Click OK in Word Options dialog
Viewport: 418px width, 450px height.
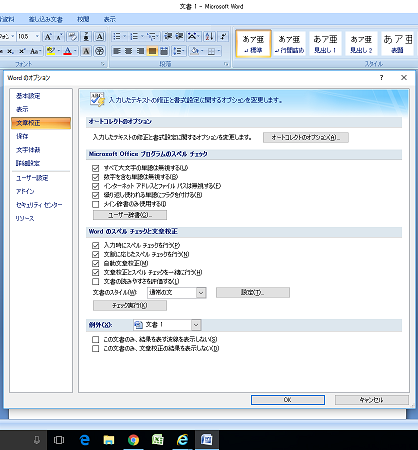(288, 400)
